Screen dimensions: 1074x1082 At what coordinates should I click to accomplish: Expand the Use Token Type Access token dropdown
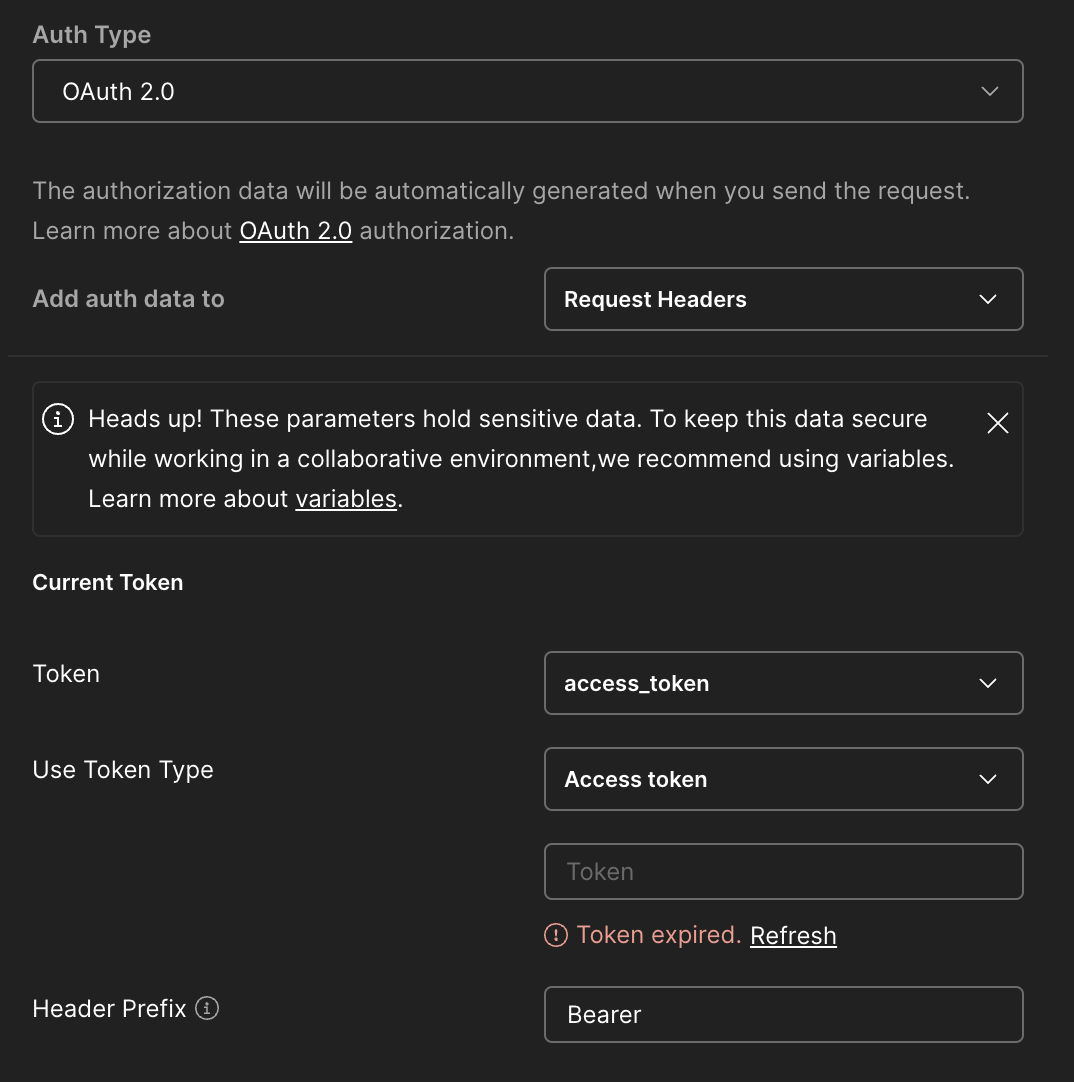click(782, 779)
